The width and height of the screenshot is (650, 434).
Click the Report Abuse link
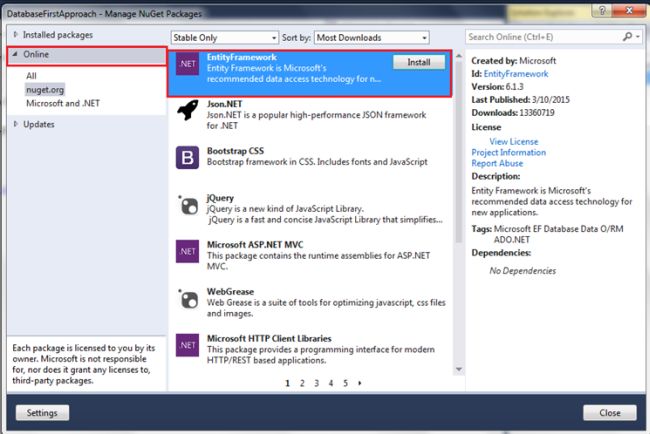[497, 163]
